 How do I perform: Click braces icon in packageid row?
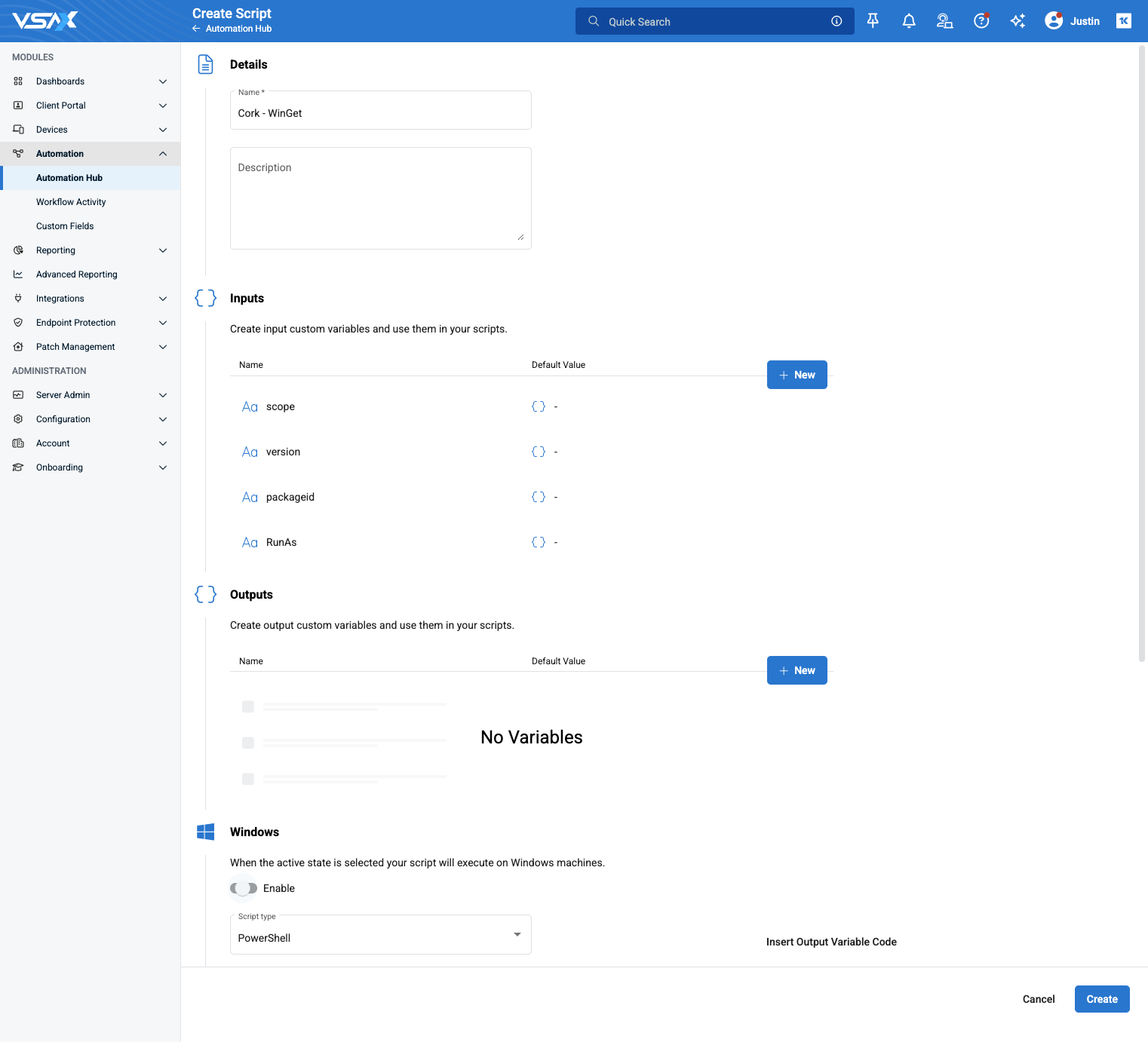tap(539, 497)
